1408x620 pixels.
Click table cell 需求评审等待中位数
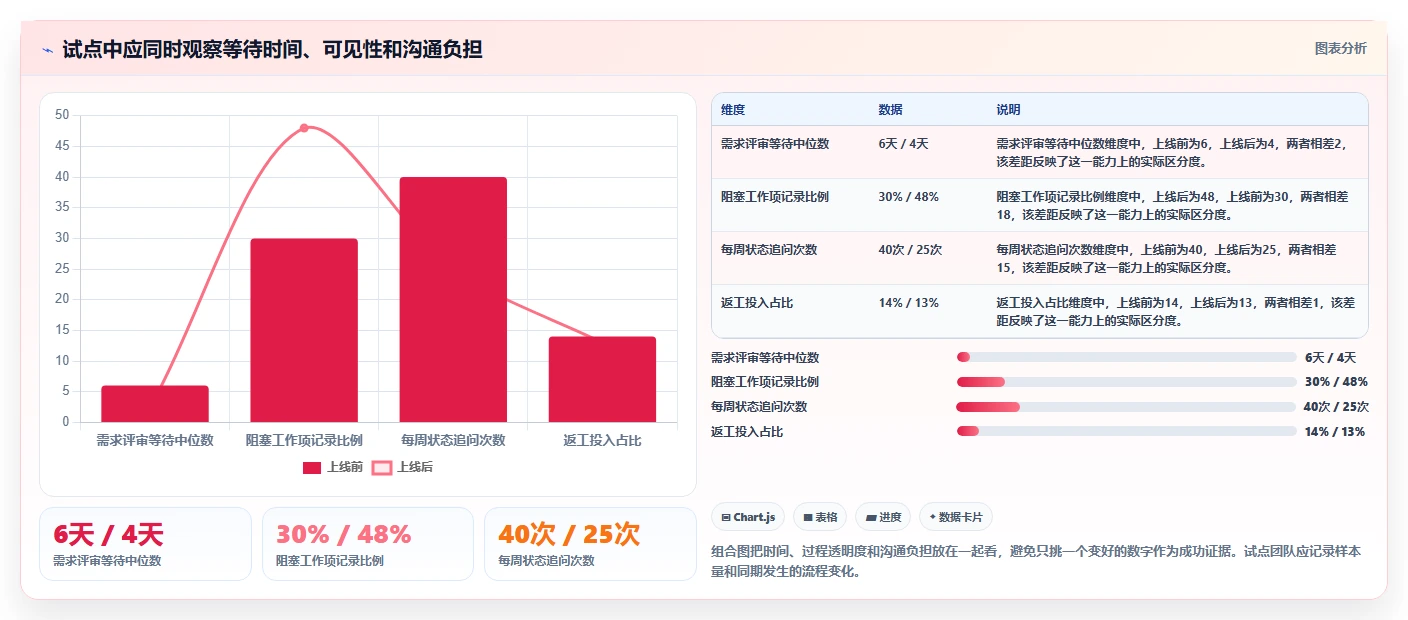(x=775, y=143)
